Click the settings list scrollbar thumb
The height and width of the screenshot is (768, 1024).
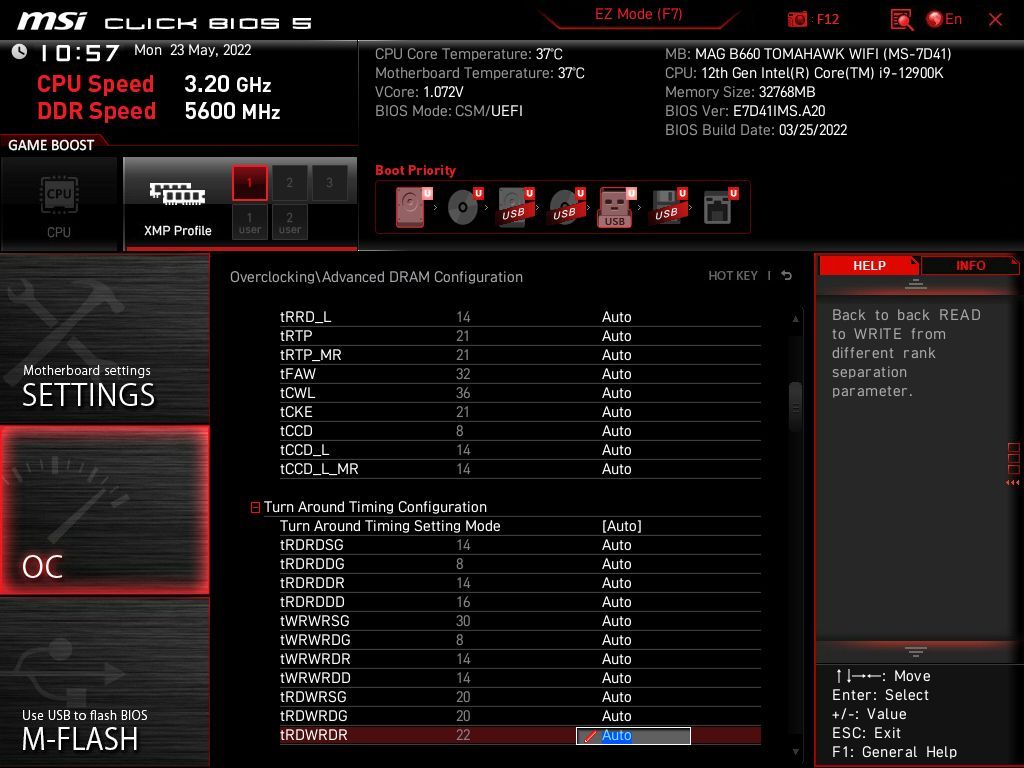(795, 408)
